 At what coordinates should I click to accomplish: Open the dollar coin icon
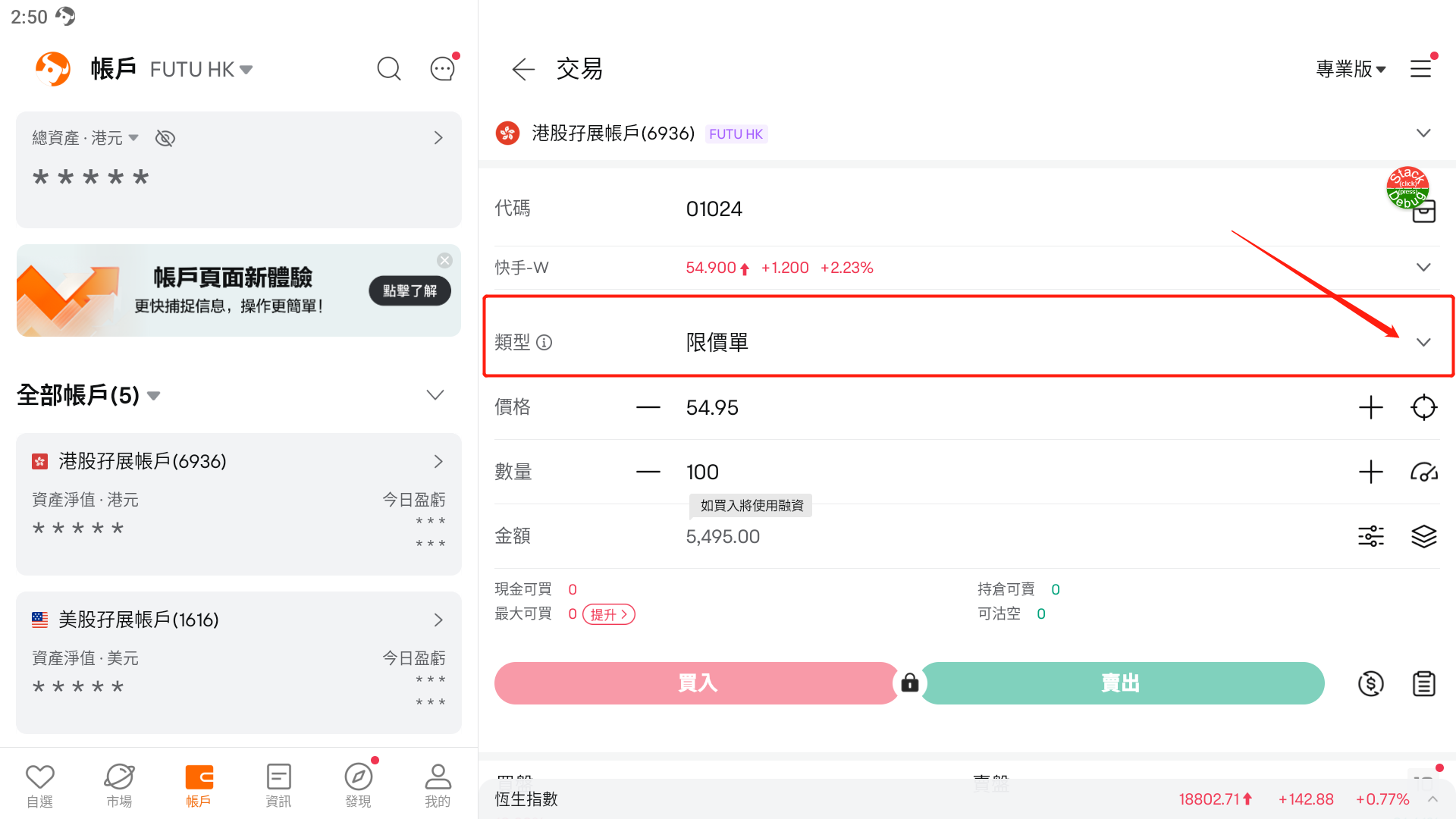point(1371,684)
